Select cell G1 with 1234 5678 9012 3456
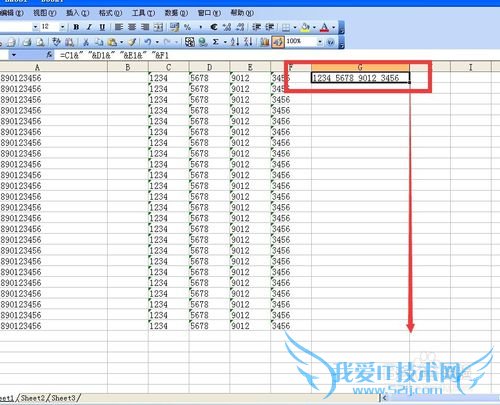 click(x=360, y=78)
